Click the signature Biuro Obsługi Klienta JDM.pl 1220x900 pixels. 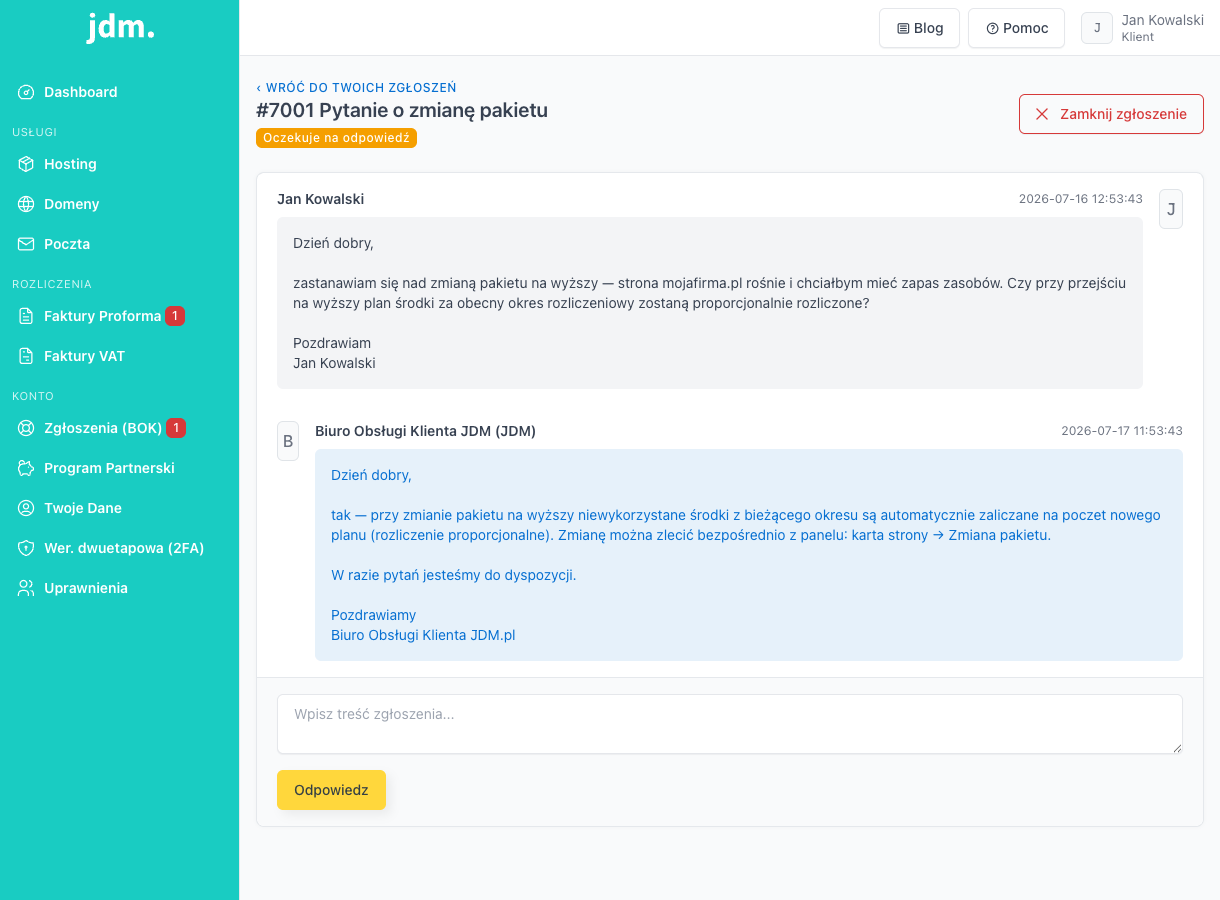tap(423, 635)
